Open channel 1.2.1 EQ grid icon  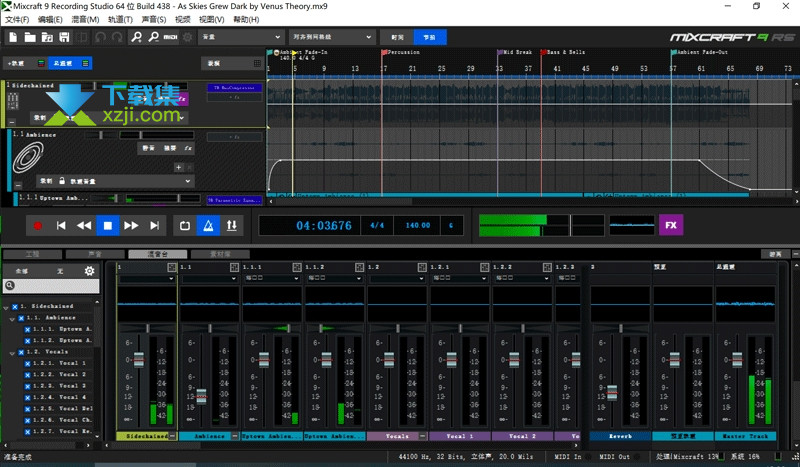pyautogui.click(x=485, y=267)
